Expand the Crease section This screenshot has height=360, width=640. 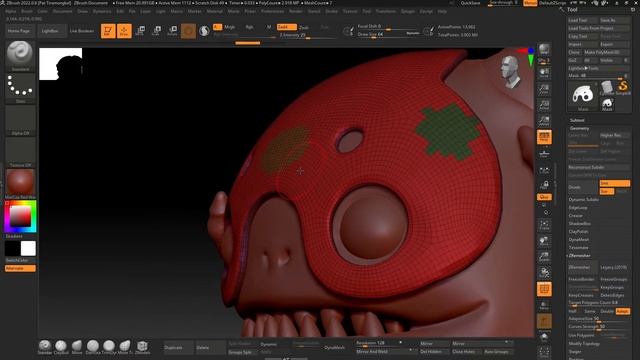(576, 216)
